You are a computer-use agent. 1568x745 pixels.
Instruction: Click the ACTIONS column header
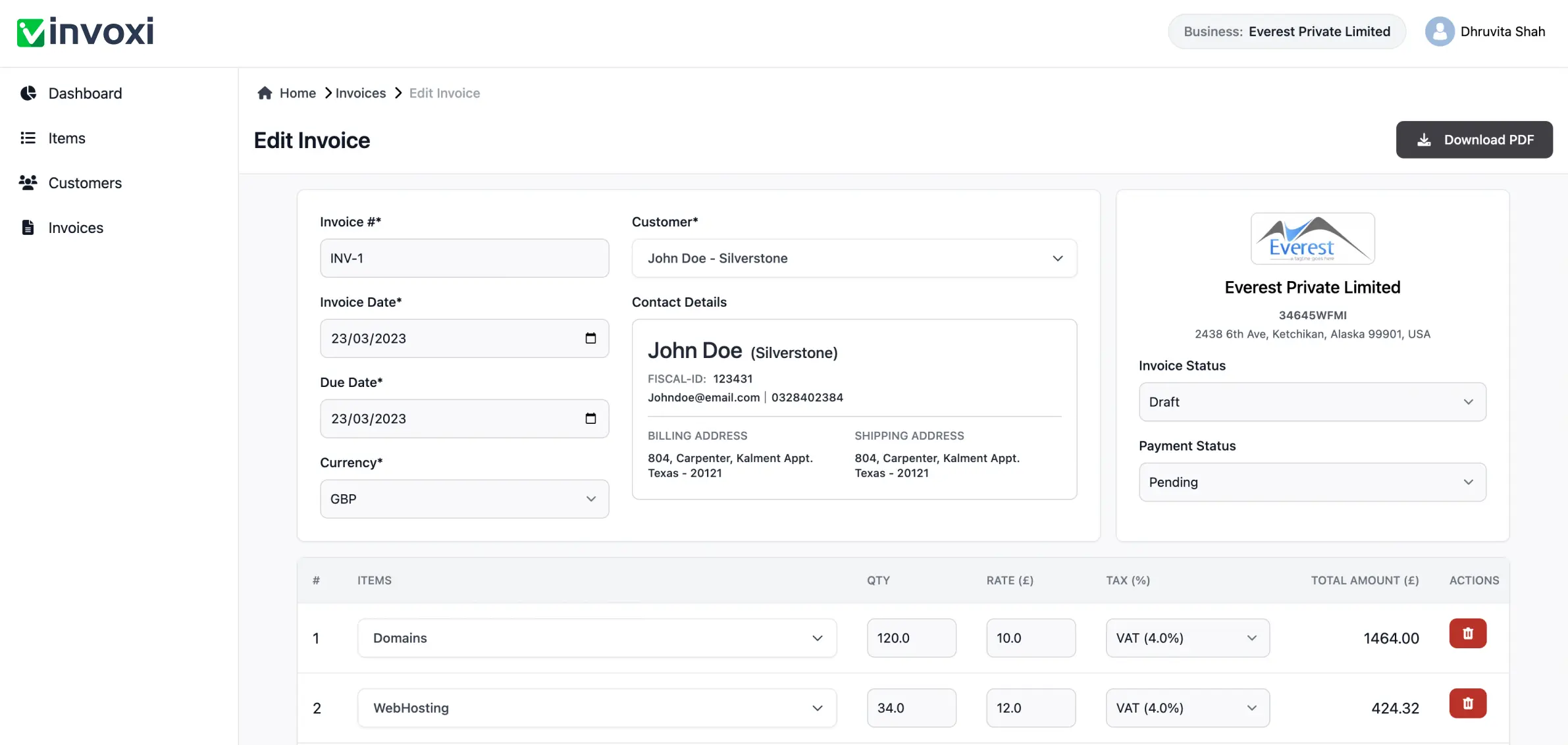click(x=1474, y=580)
